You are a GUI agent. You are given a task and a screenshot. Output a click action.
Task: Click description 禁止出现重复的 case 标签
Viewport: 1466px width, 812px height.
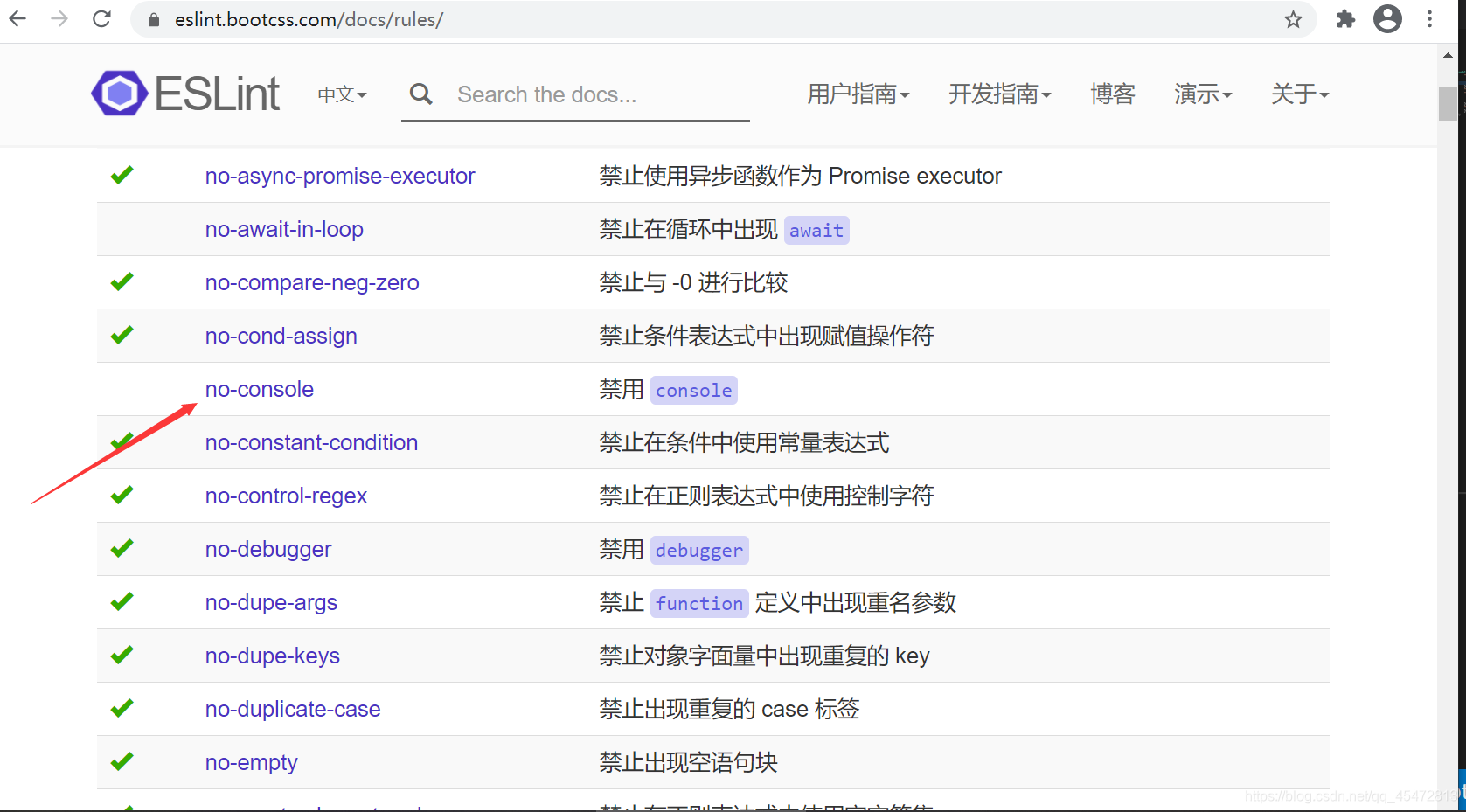pyautogui.click(x=729, y=709)
